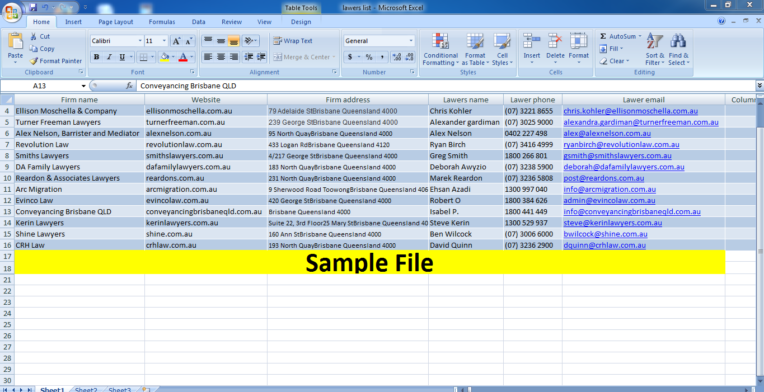Click the Find & Select binoculars icon
Image resolution: width=764 pixels, height=392 pixels.
678,42
